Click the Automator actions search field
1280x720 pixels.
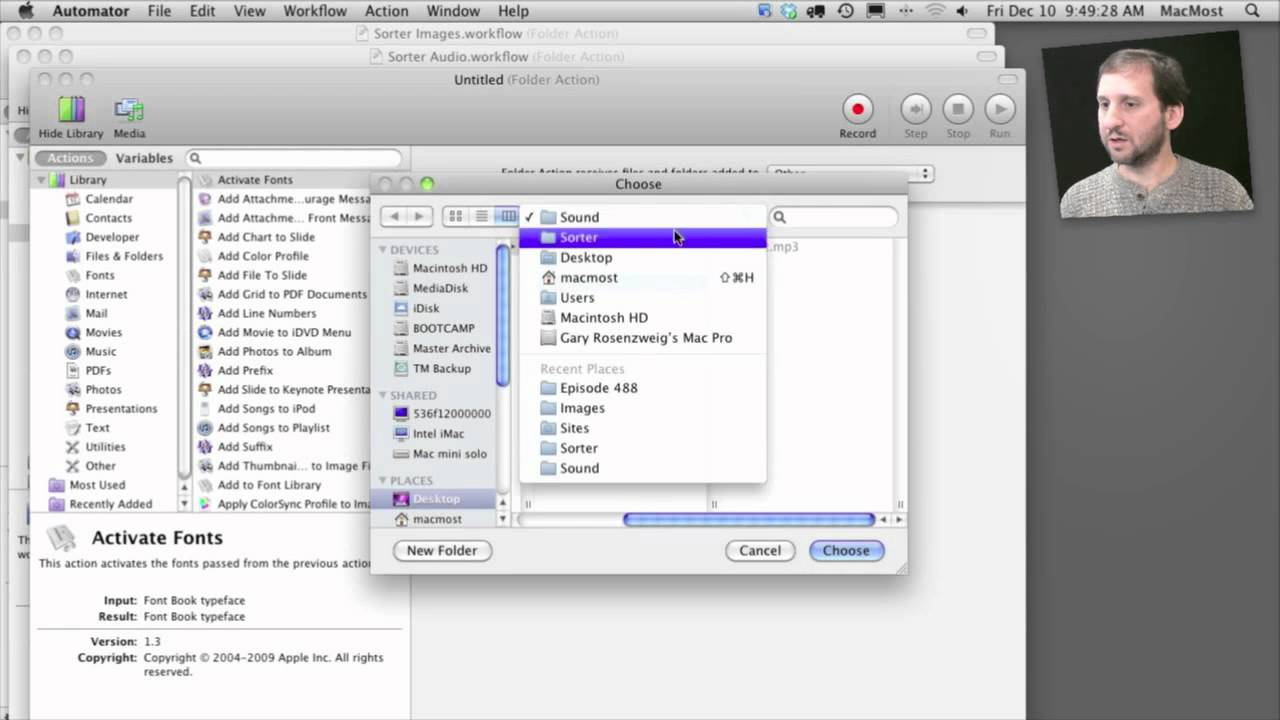click(x=294, y=158)
